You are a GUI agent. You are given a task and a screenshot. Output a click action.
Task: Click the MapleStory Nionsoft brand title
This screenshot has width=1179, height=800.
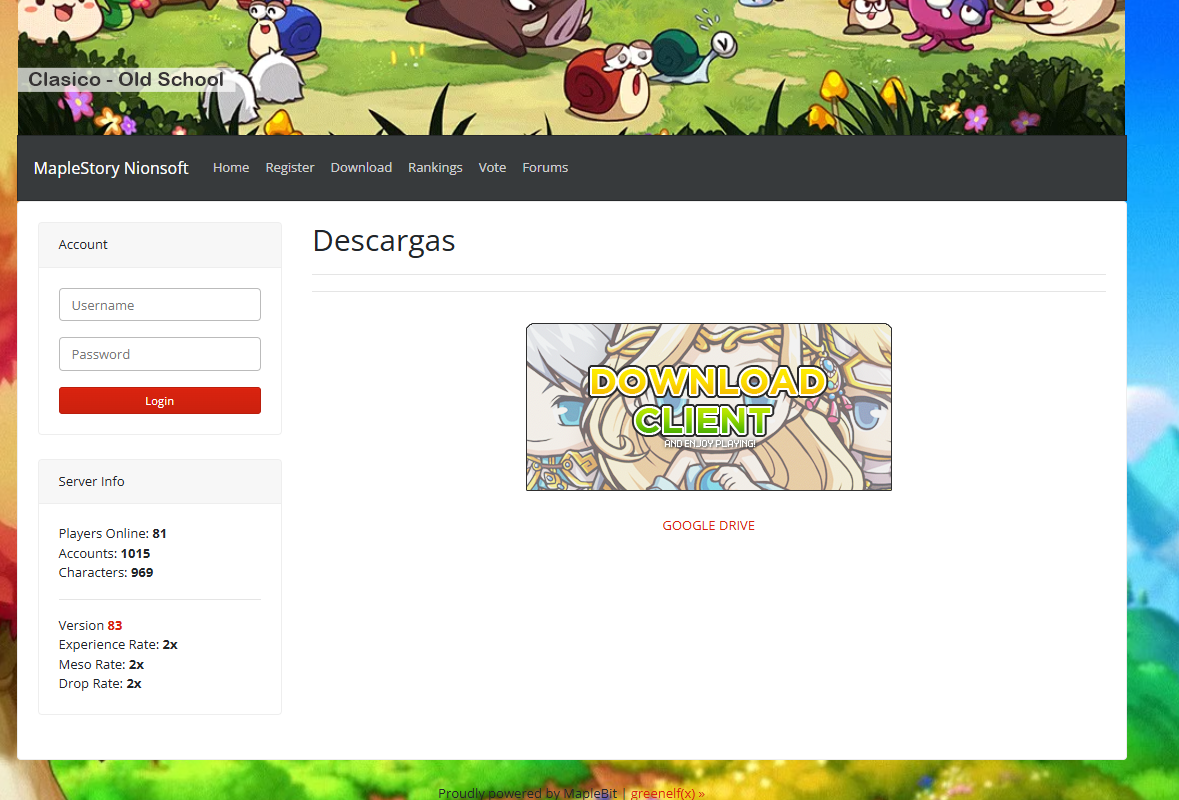pyautogui.click(x=111, y=168)
